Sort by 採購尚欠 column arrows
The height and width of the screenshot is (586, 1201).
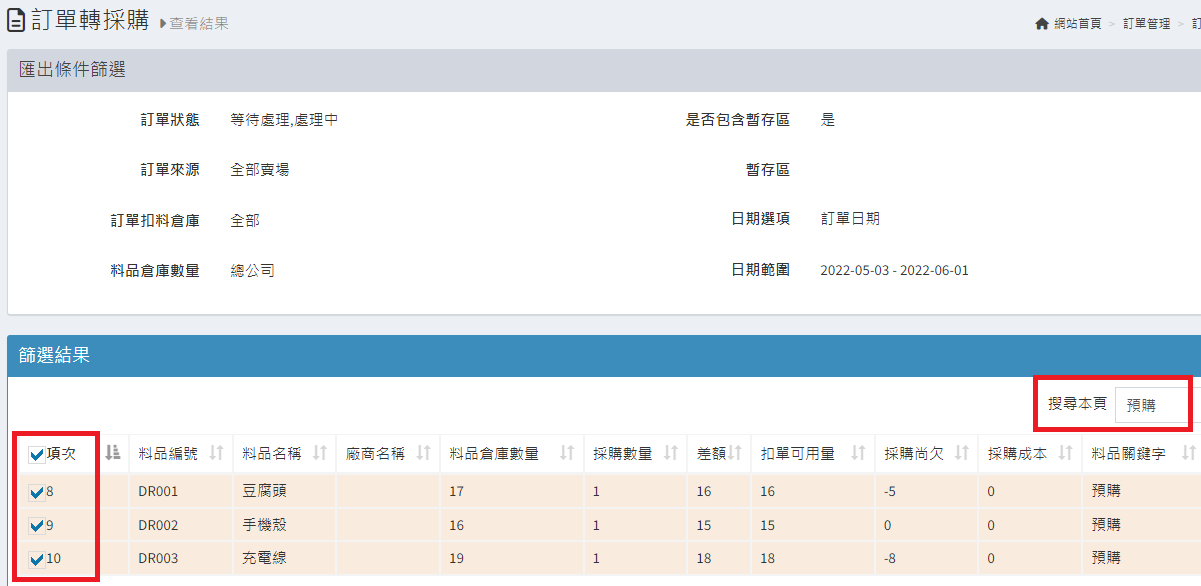click(961, 453)
